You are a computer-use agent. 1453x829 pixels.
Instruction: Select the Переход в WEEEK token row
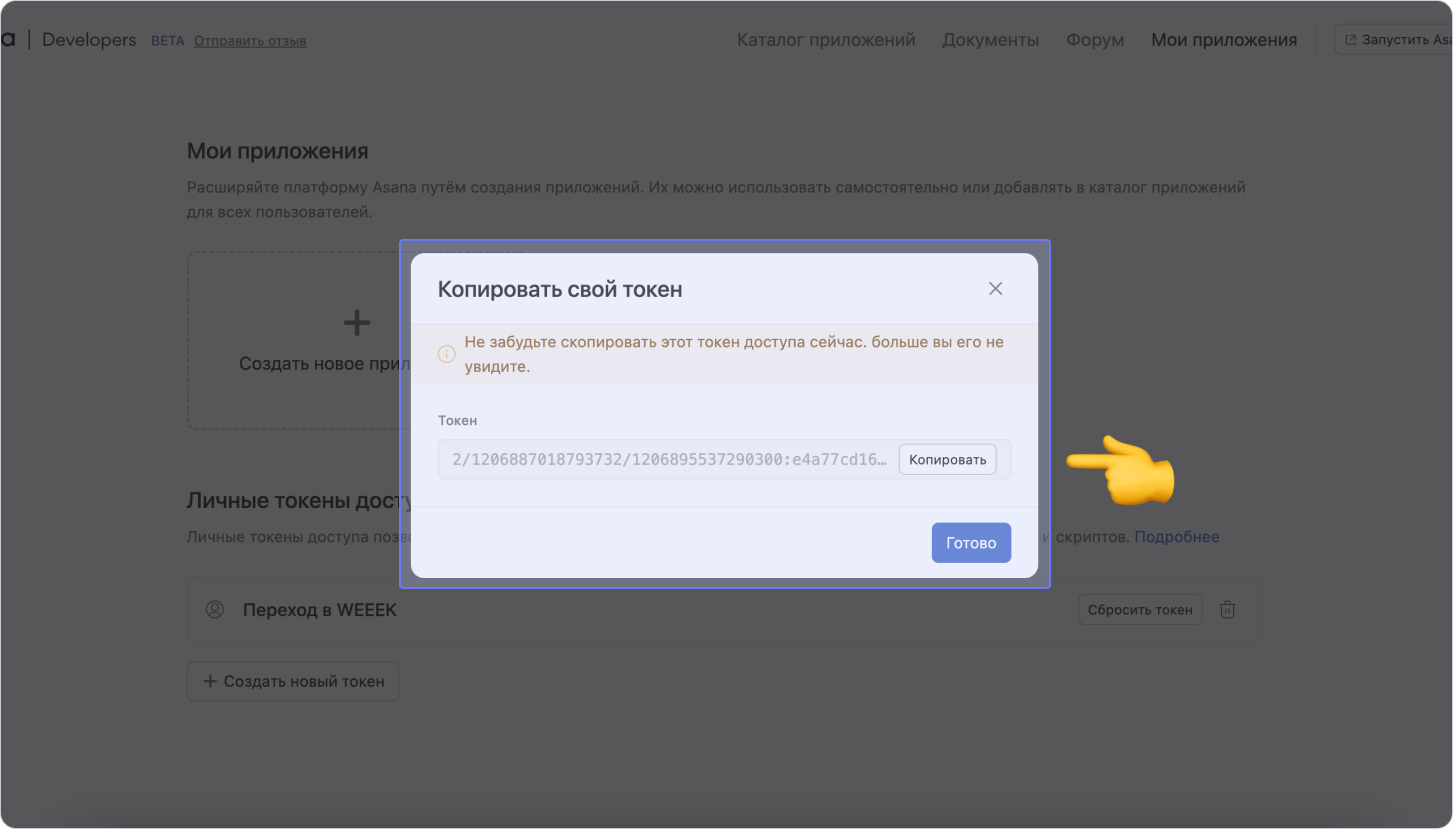pos(640,609)
